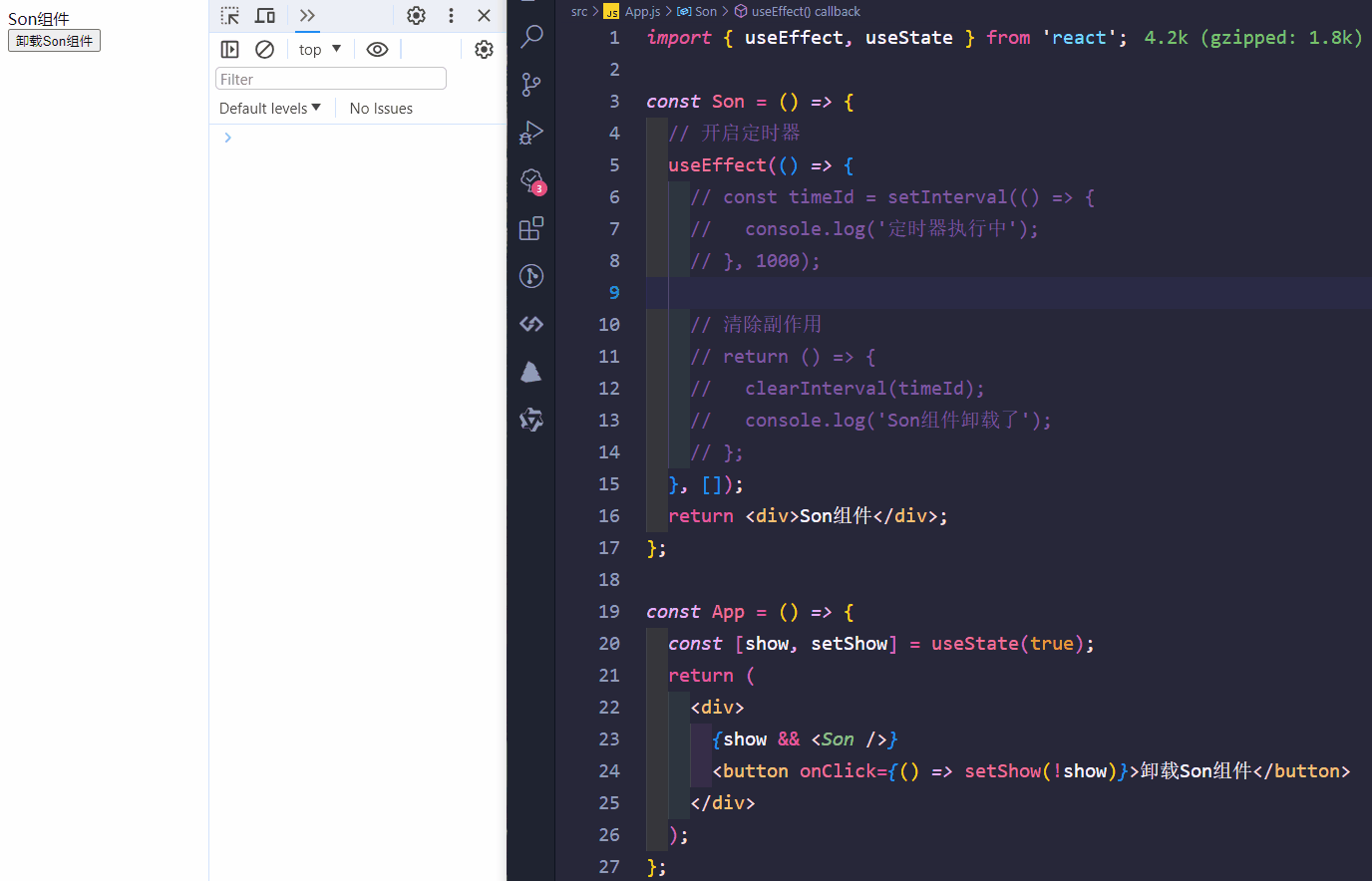Close the DevTools panel
The height and width of the screenshot is (881, 1372).
pos(485,16)
